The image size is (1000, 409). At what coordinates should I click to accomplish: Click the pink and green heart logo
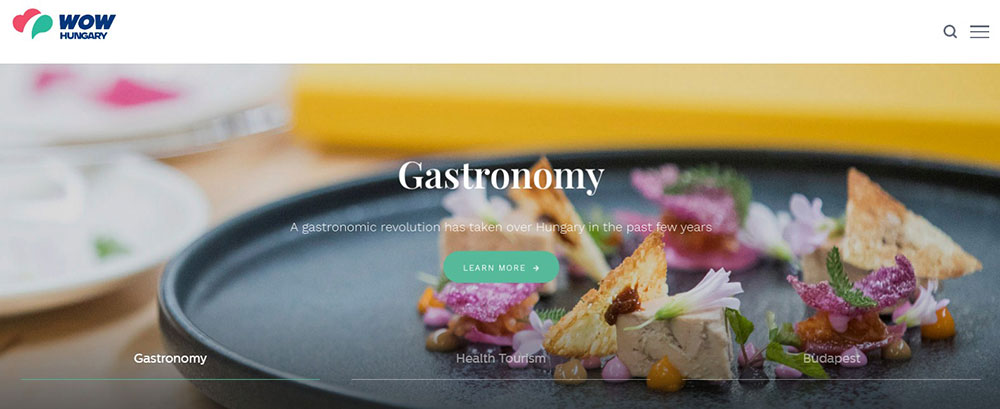tap(33, 24)
